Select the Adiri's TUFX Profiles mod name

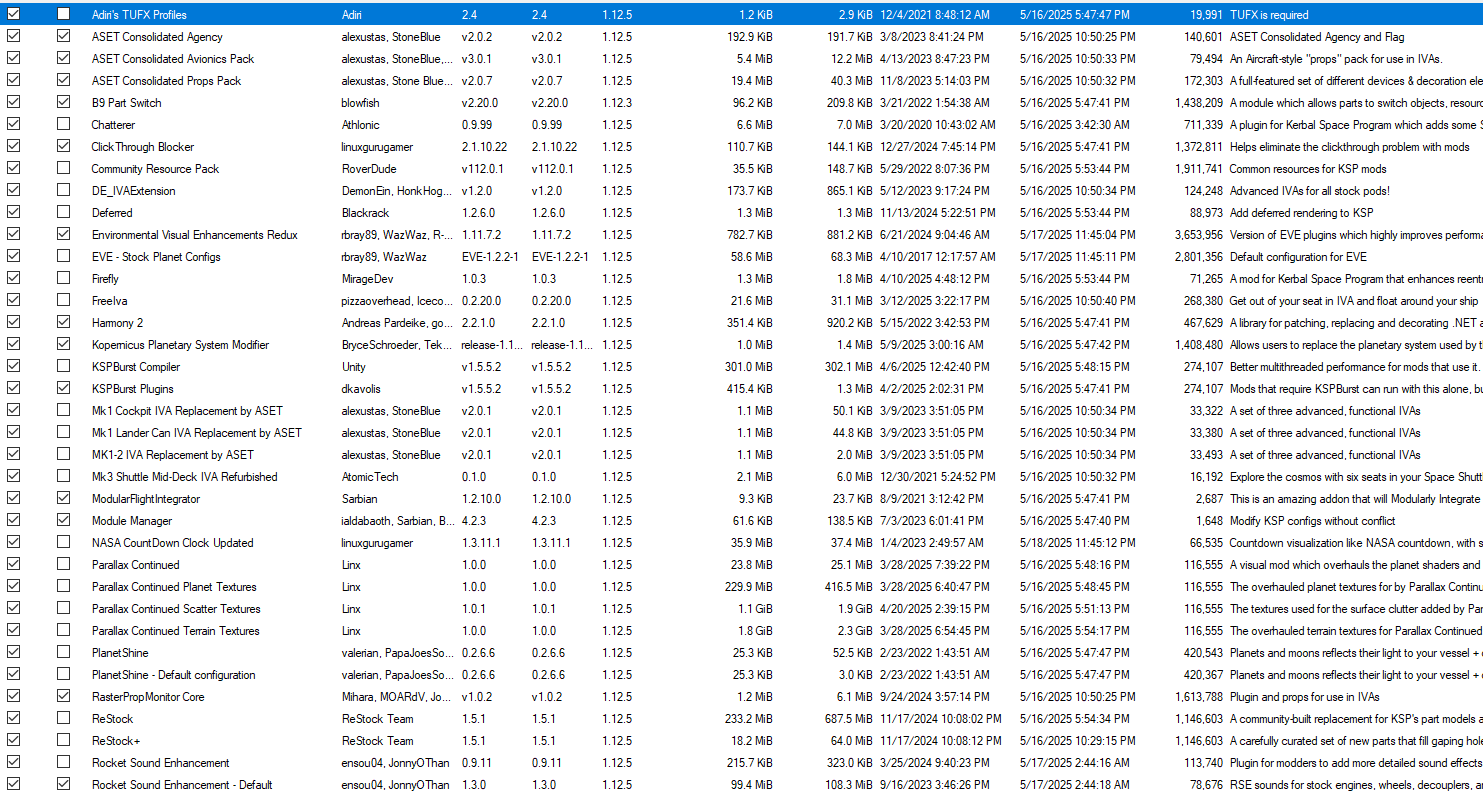point(139,15)
